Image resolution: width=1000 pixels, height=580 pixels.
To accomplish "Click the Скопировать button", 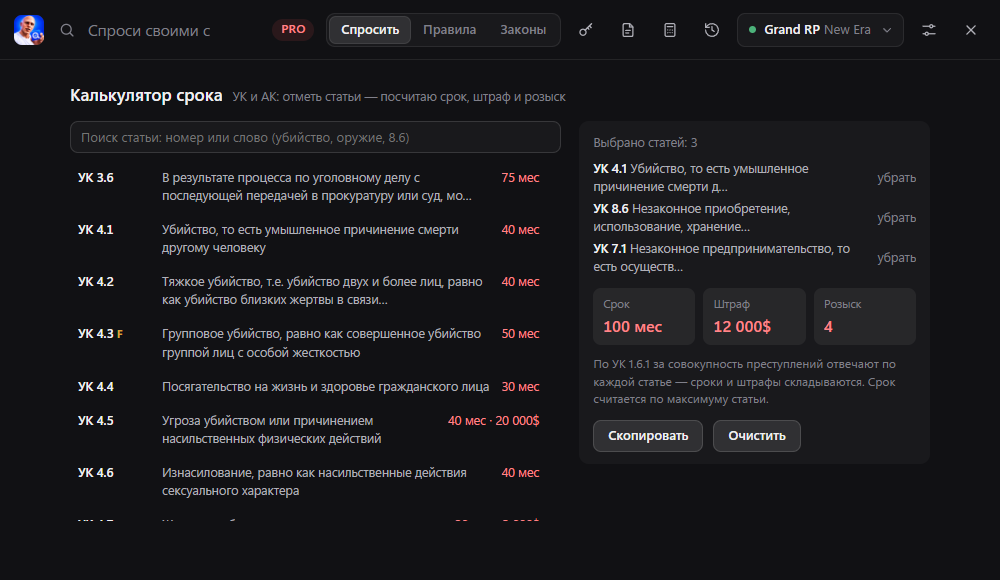I will [648, 436].
